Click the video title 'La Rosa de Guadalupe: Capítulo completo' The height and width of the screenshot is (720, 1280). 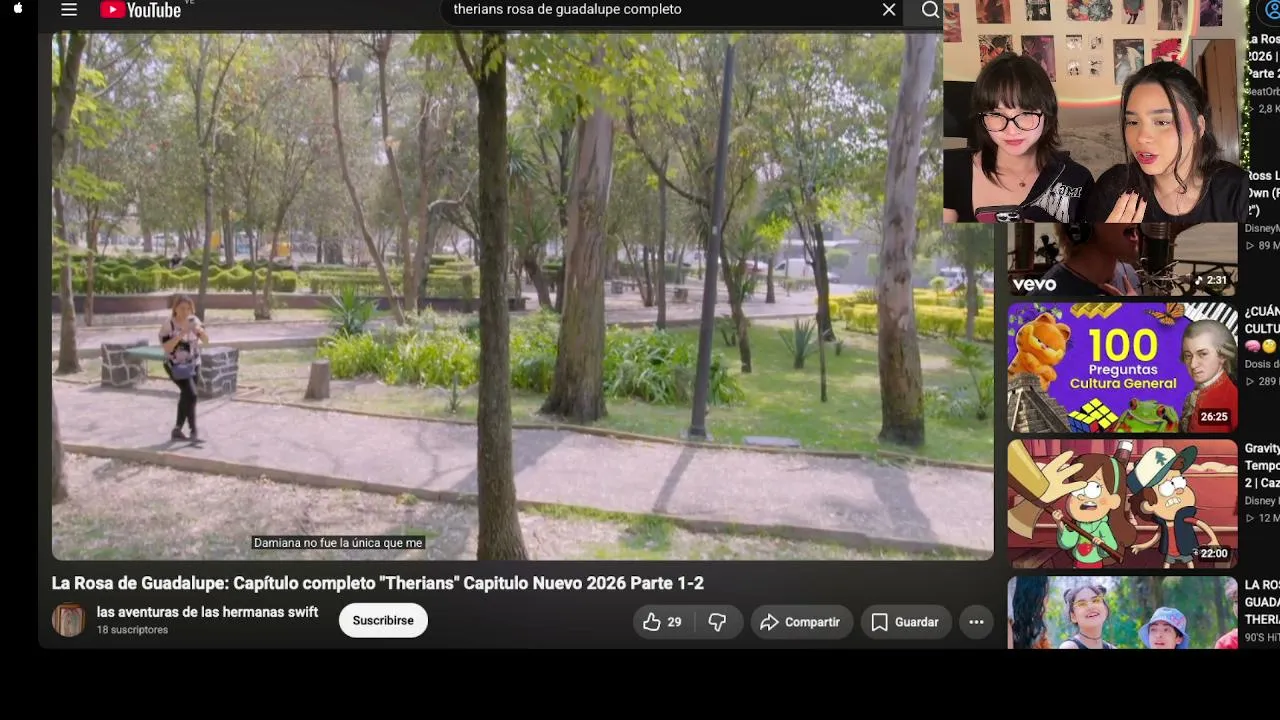(x=378, y=583)
